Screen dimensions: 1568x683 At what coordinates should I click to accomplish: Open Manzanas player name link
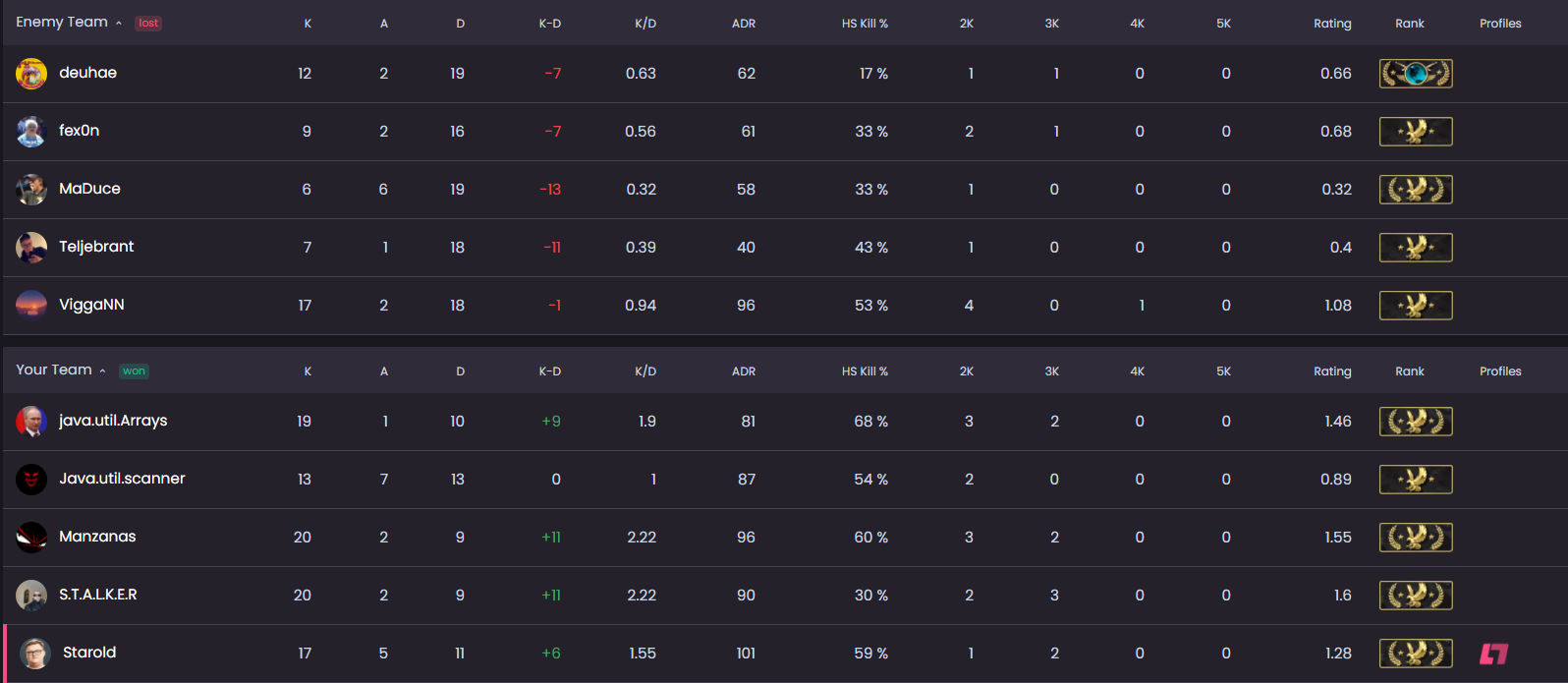(97, 537)
